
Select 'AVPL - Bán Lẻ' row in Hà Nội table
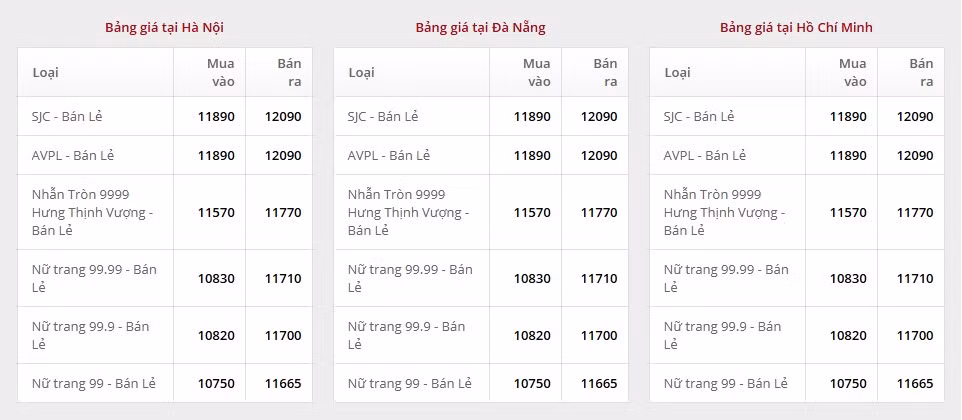tap(164, 155)
